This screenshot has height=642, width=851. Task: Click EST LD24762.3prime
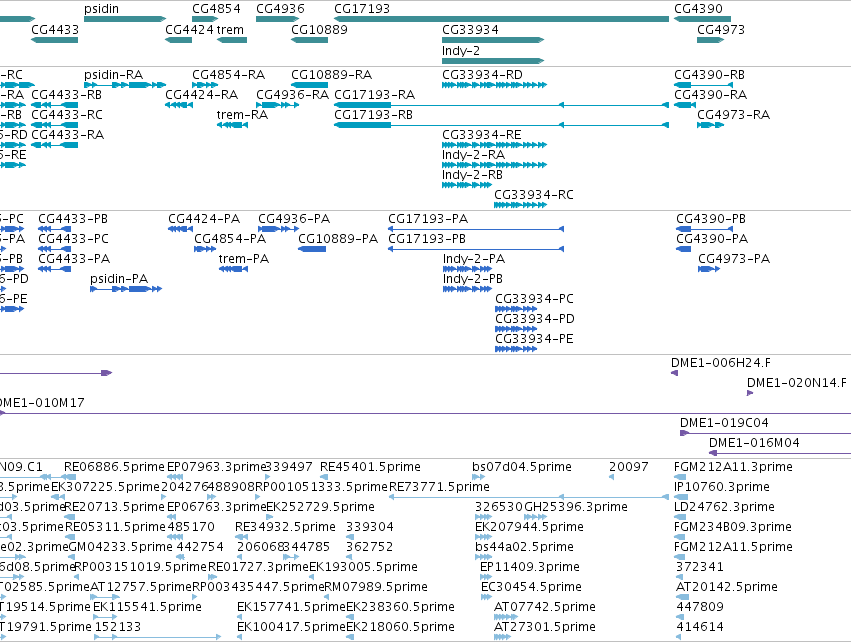click(x=679, y=517)
